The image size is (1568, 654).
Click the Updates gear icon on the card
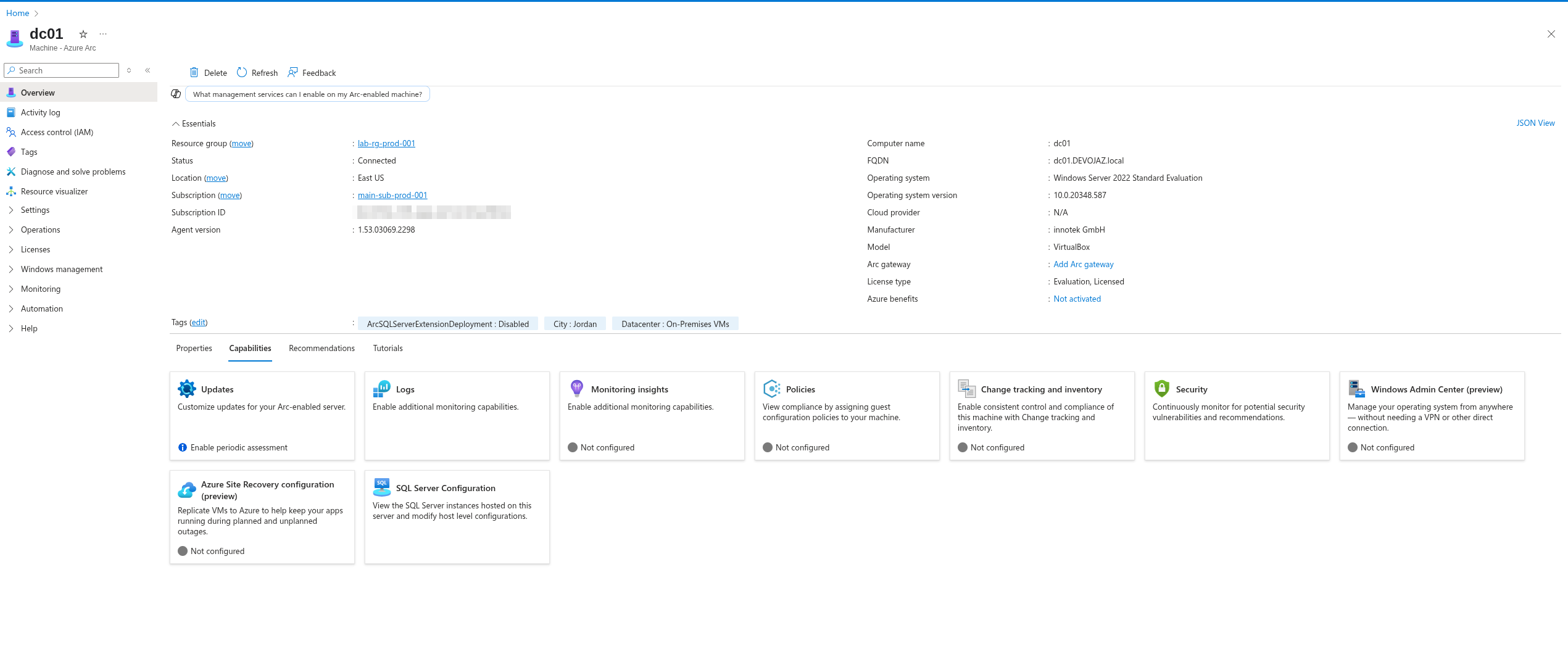(x=187, y=389)
